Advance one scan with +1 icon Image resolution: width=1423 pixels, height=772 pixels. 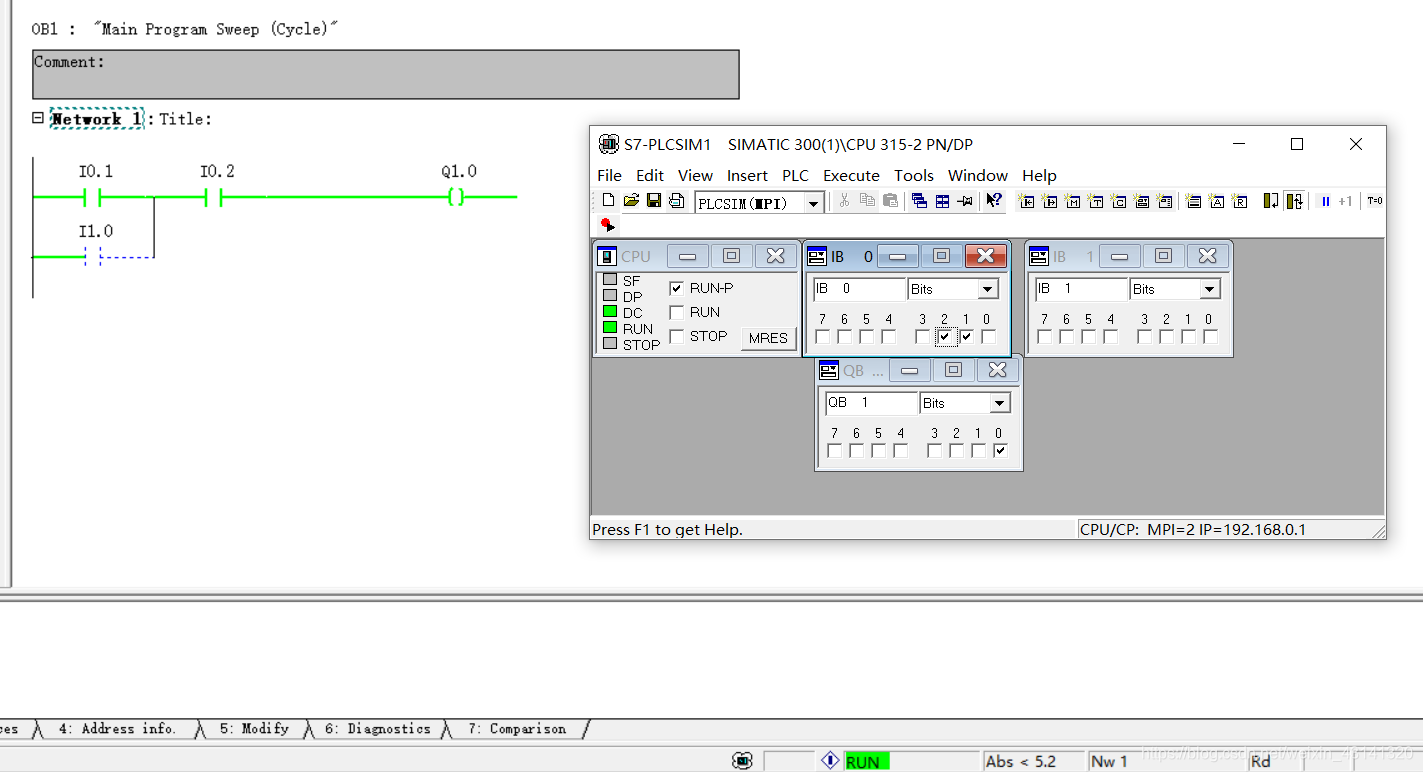1345,201
